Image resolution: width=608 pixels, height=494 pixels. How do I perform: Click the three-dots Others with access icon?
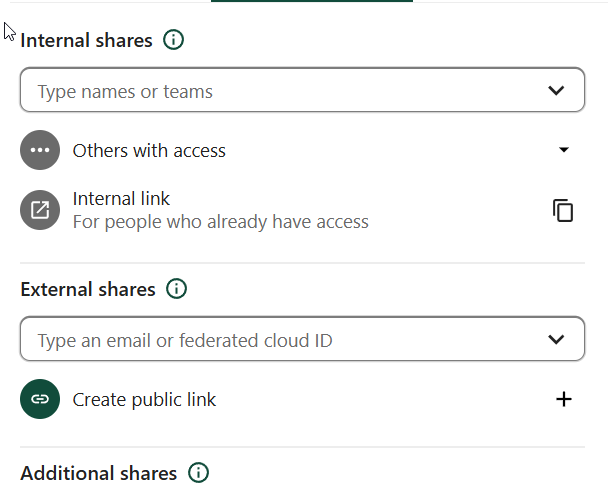(x=40, y=151)
